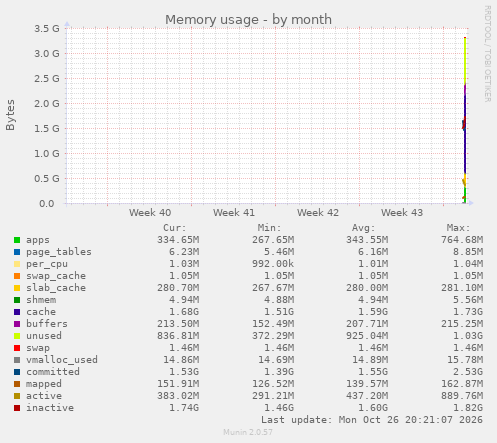Click the 'Week 40' axis label
Image resolution: width=497 pixels, height=443 pixels.
coord(150,213)
